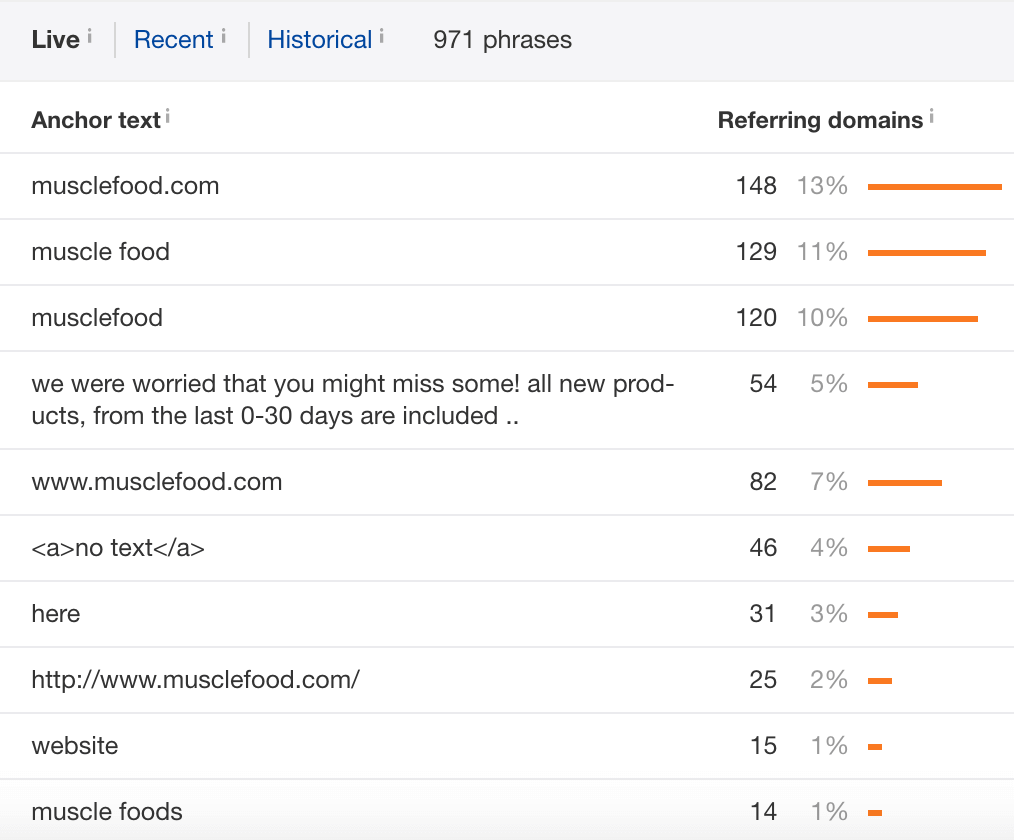Click info icon beside Historical tab

point(382,36)
